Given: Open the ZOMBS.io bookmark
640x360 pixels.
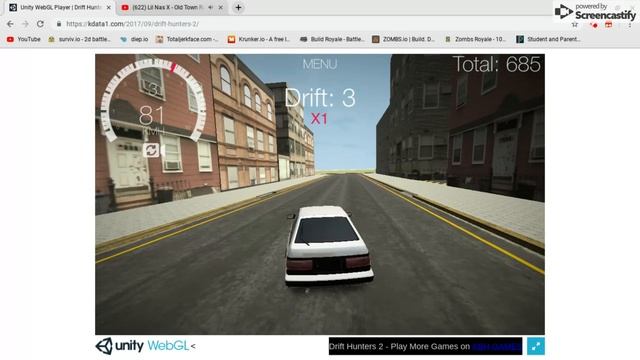Looking at the screenshot, I should click(404, 39).
